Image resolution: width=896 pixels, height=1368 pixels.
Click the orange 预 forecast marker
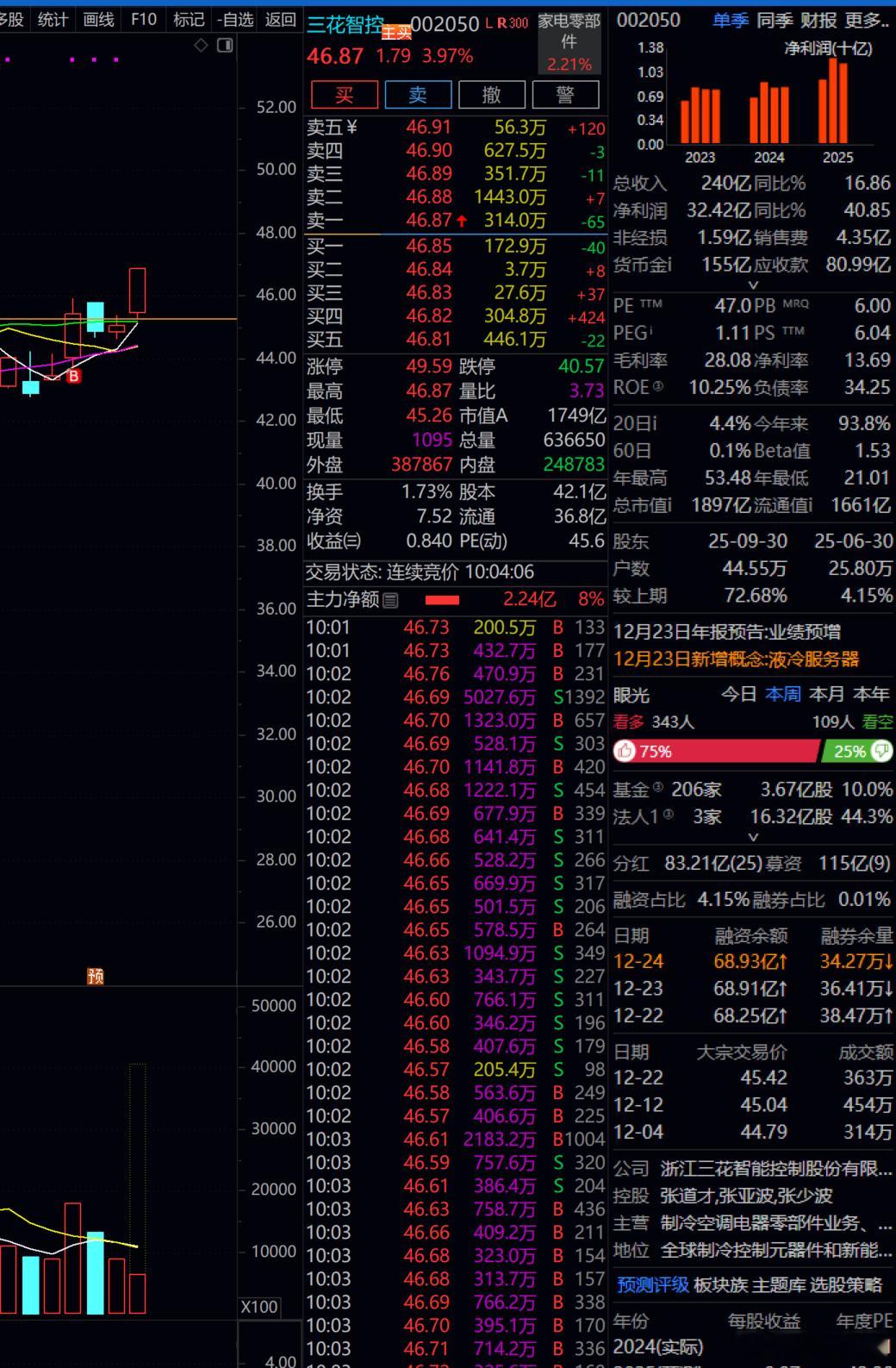pyautogui.click(x=96, y=976)
